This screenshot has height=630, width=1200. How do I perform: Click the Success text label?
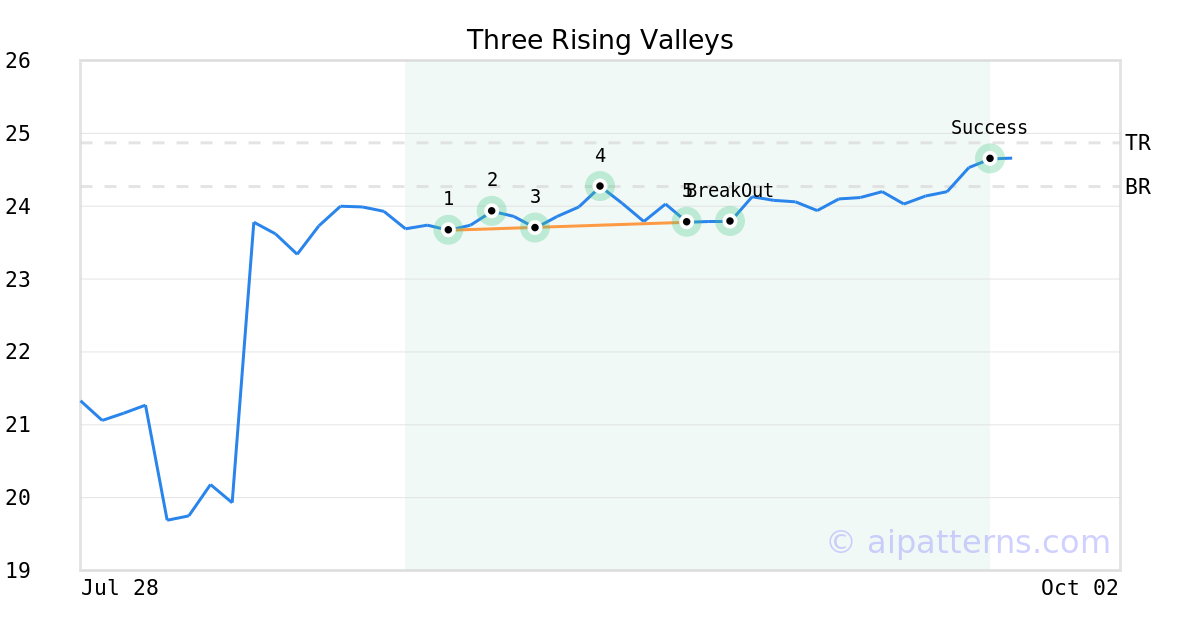click(x=989, y=128)
